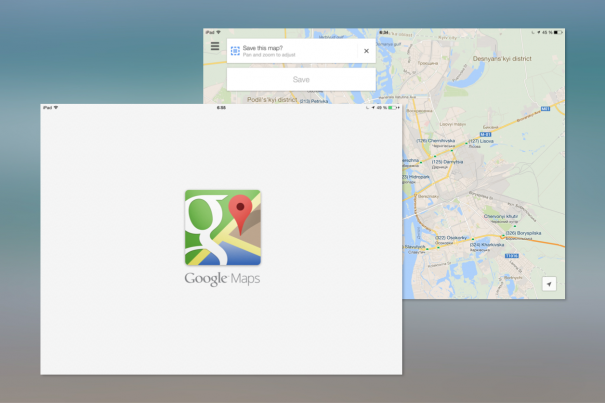Click the Save this map? prompt text
605x403 pixels.
pyautogui.click(x=263, y=48)
